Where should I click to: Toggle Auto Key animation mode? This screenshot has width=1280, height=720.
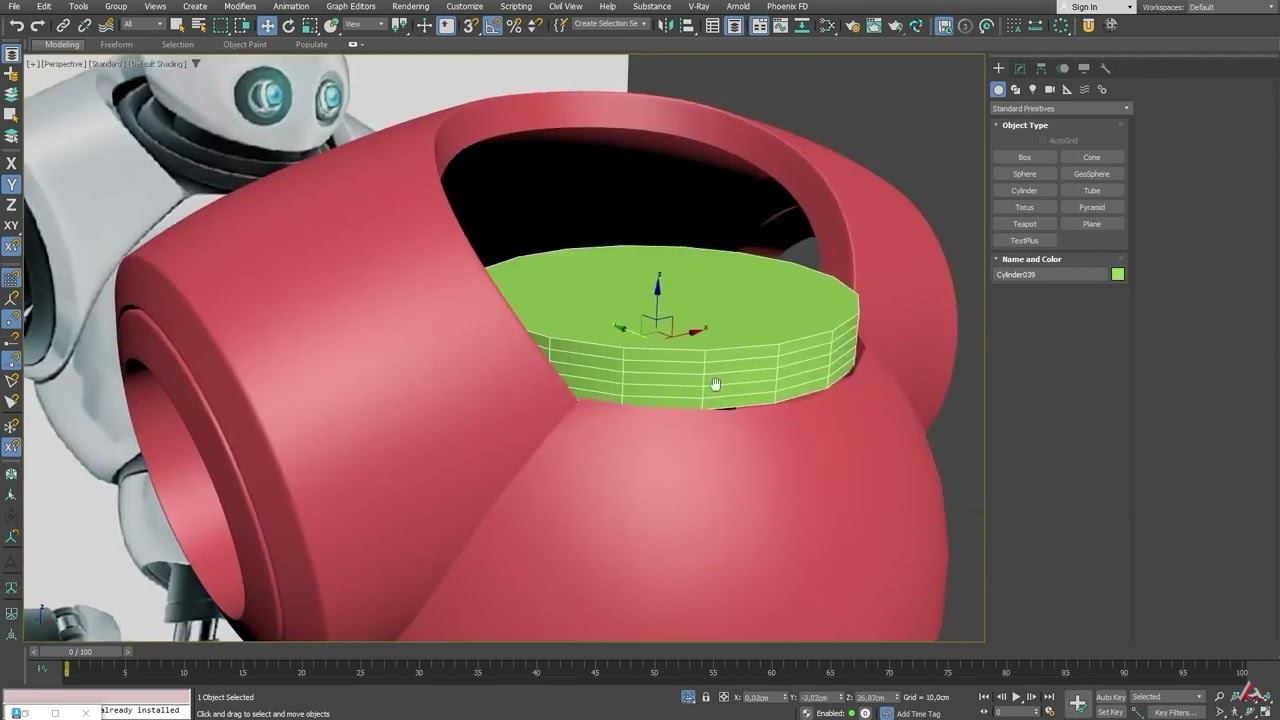1110,697
